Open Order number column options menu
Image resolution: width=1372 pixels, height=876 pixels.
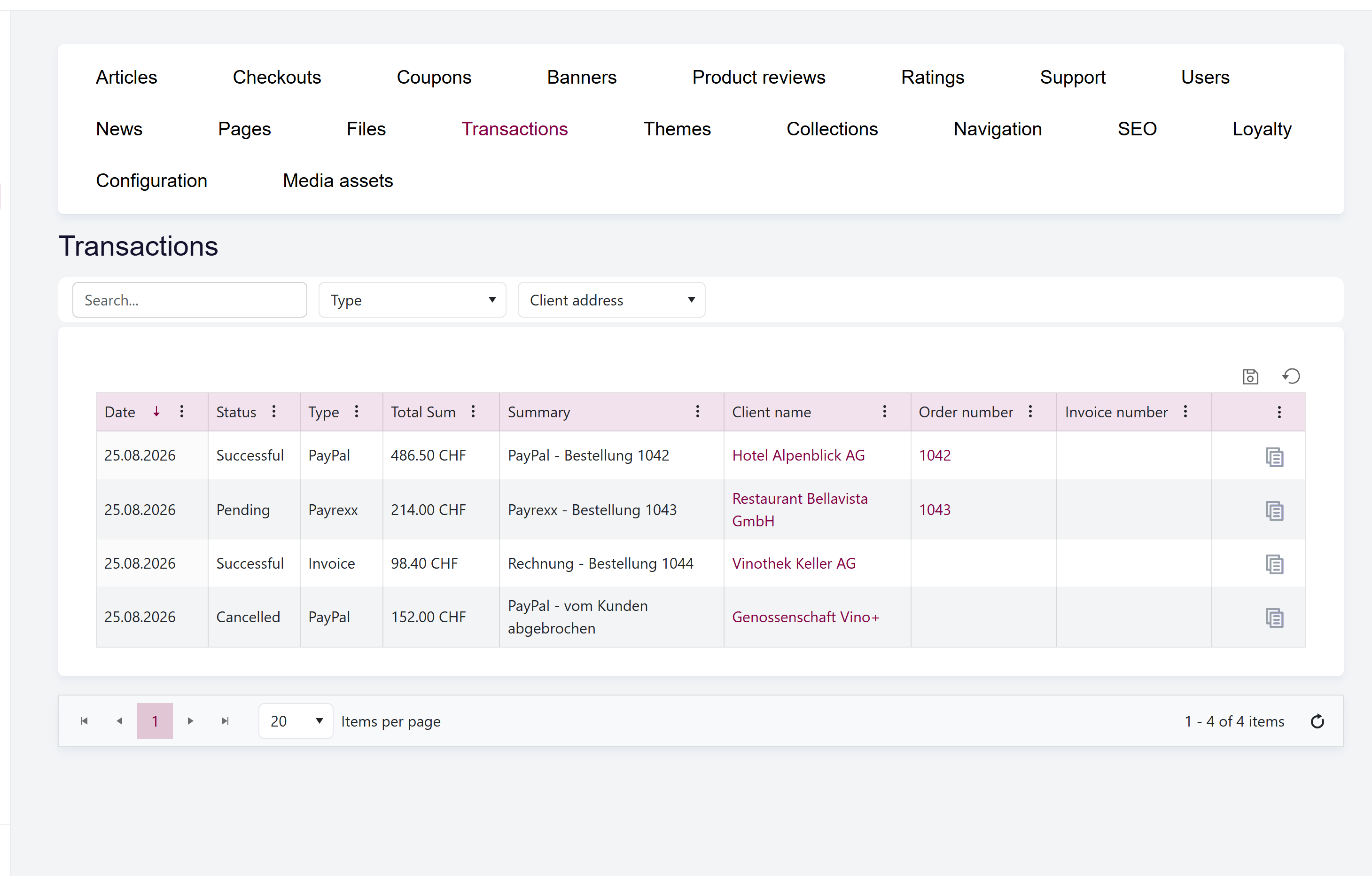point(1031,412)
